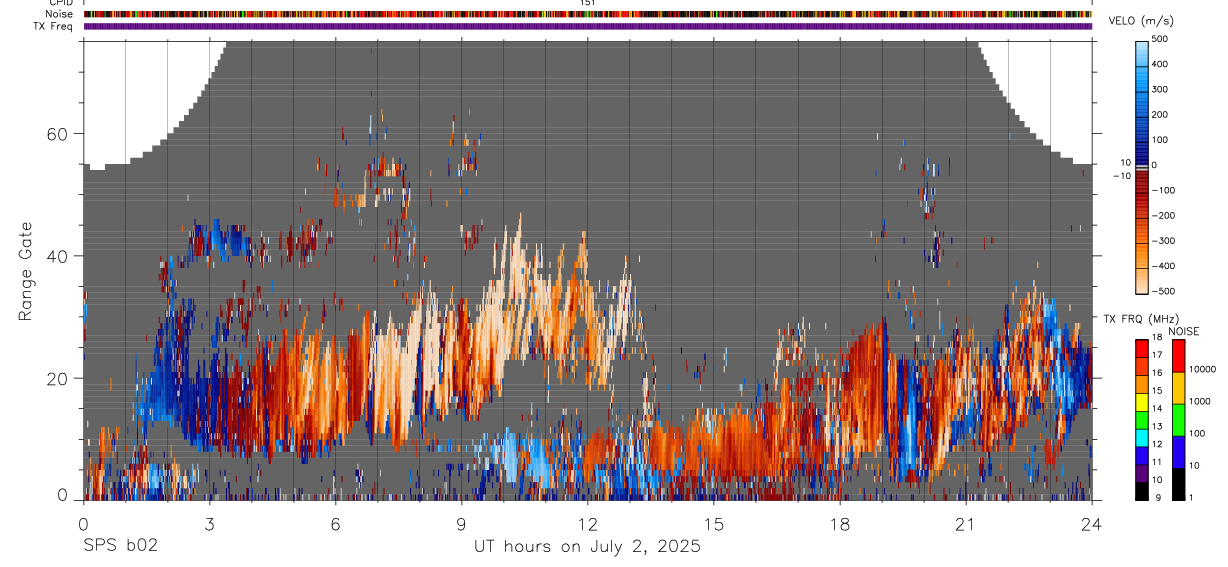Click the cyan segment of TX FRQ bar
This screenshot has width=1228, height=567.
point(1142,437)
